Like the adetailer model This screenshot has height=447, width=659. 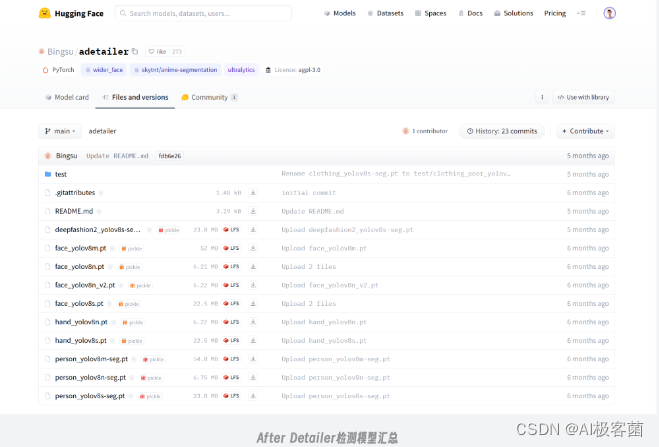pyautogui.click(x=157, y=52)
